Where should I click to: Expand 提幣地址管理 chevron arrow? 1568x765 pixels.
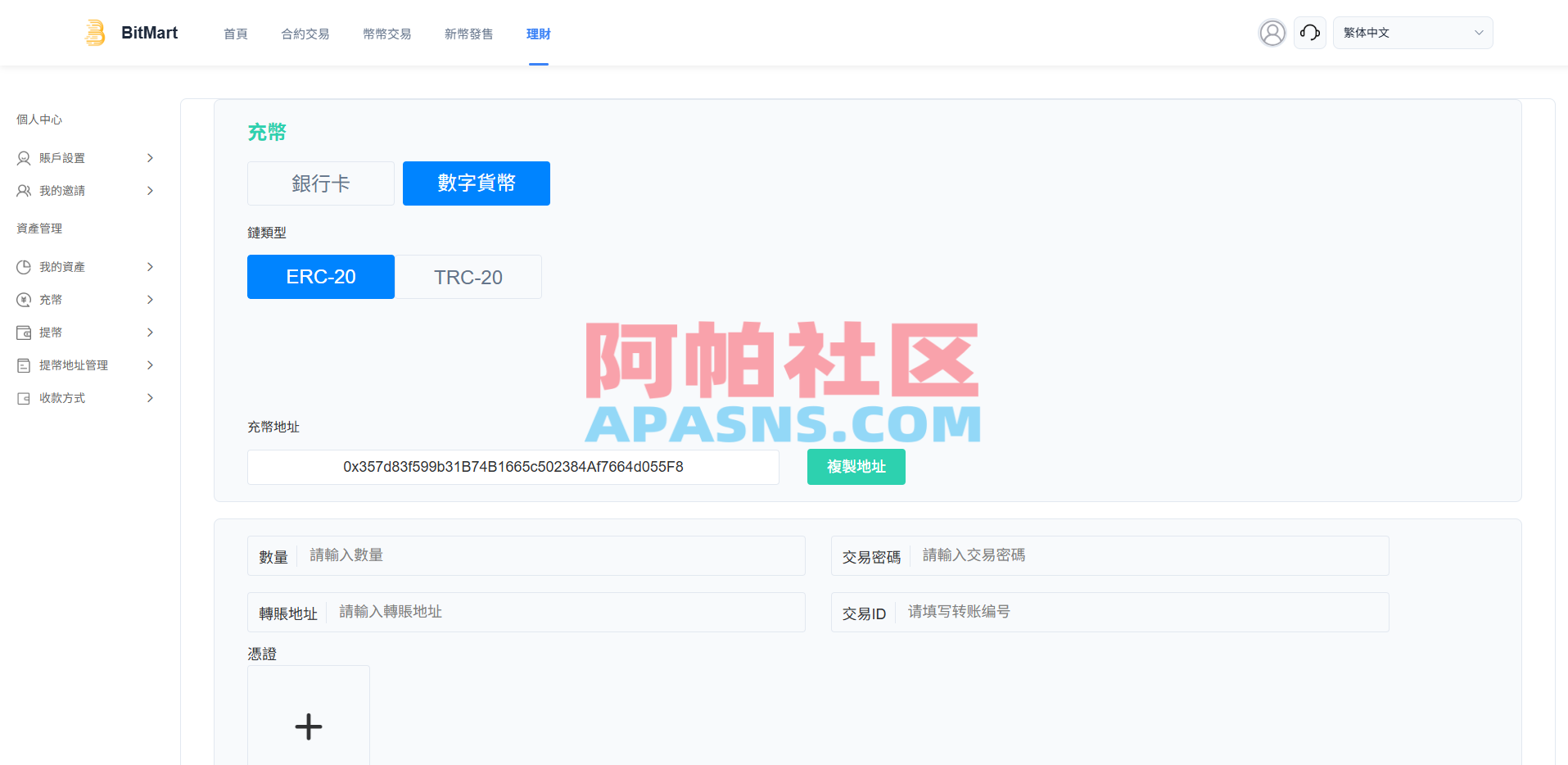coord(150,365)
